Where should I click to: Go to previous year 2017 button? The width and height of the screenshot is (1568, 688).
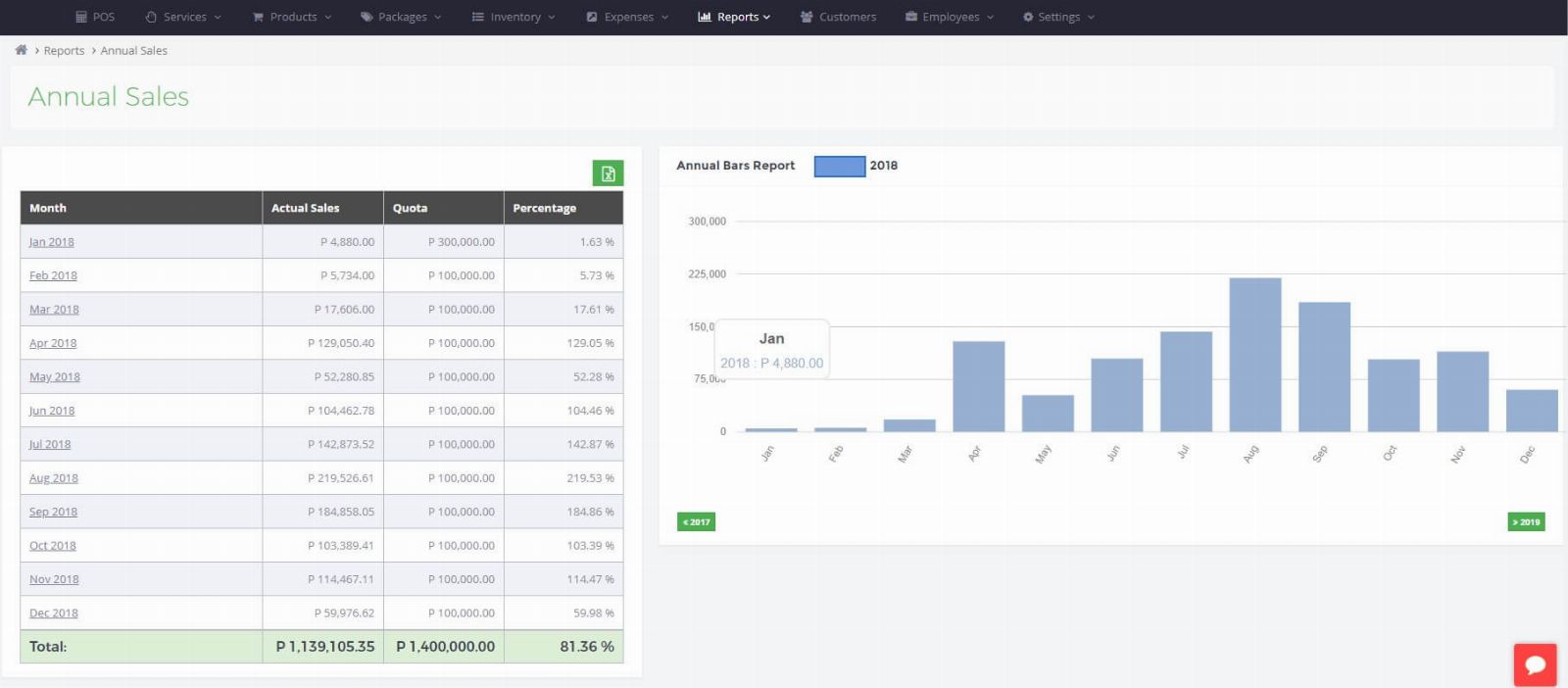[696, 521]
